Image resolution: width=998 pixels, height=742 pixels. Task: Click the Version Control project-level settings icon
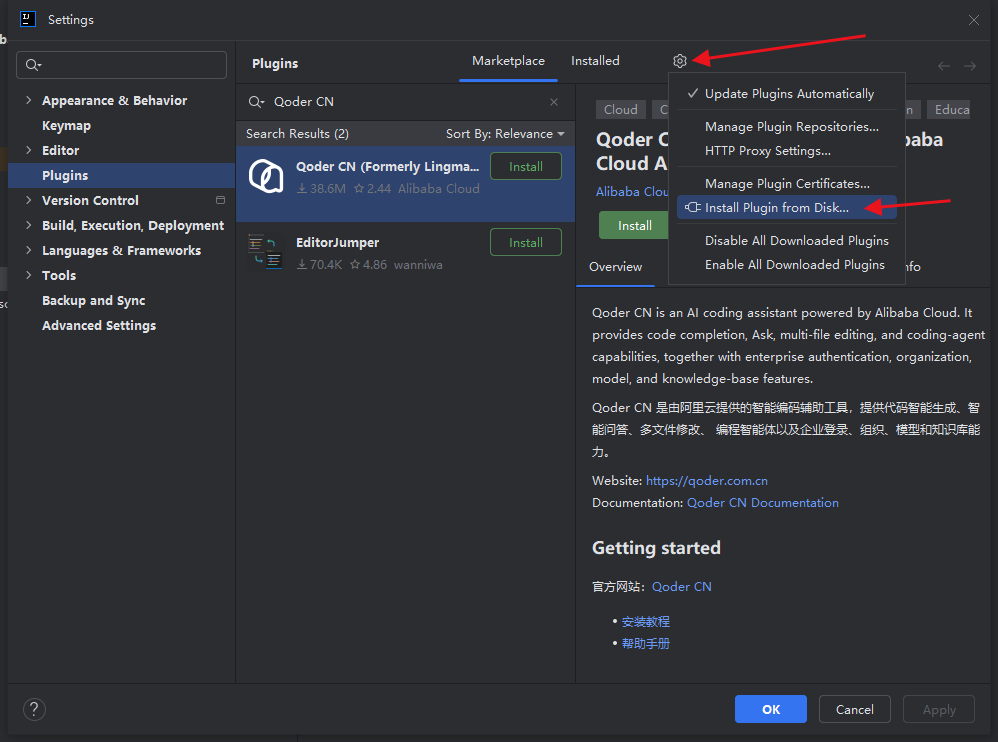click(220, 200)
